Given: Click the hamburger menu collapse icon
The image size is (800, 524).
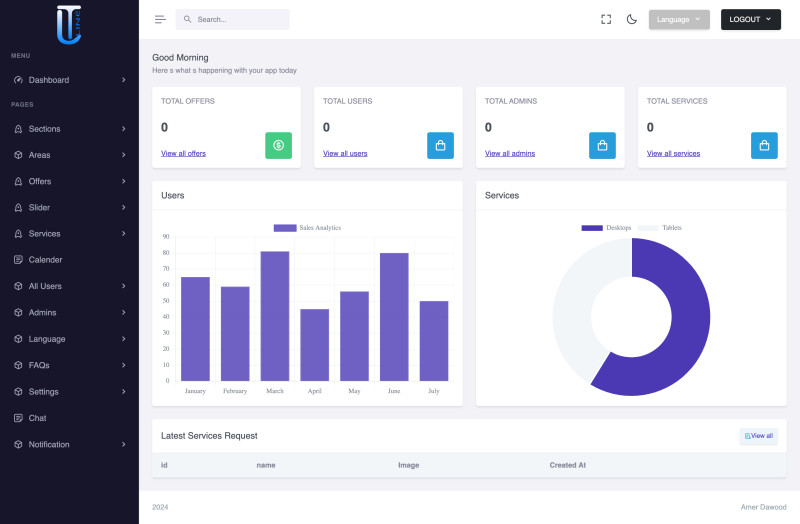Looking at the screenshot, I should click(x=160, y=19).
